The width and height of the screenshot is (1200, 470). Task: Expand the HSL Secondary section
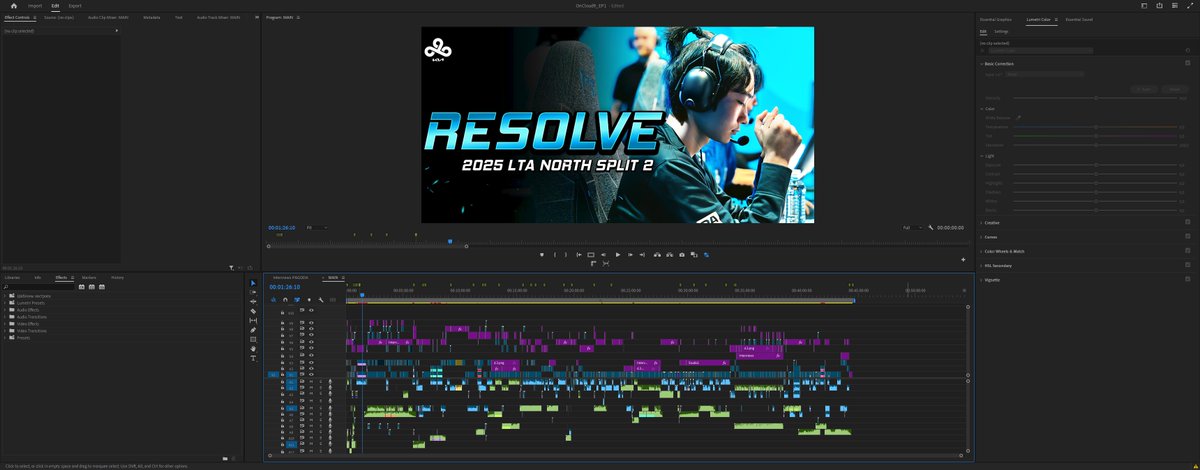[x=982, y=265]
